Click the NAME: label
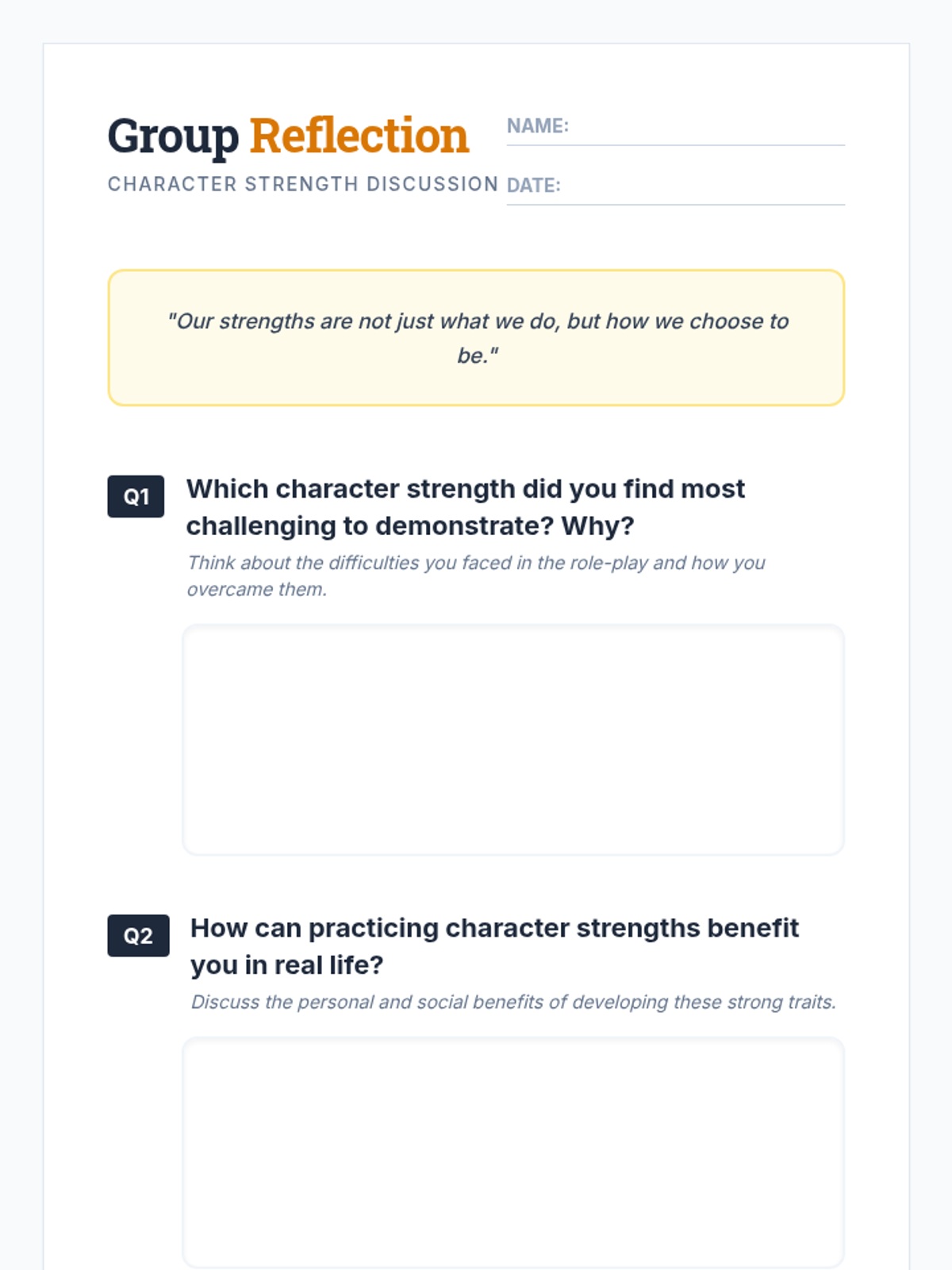Image resolution: width=952 pixels, height=1270 pixels. (x=538, y=126)
